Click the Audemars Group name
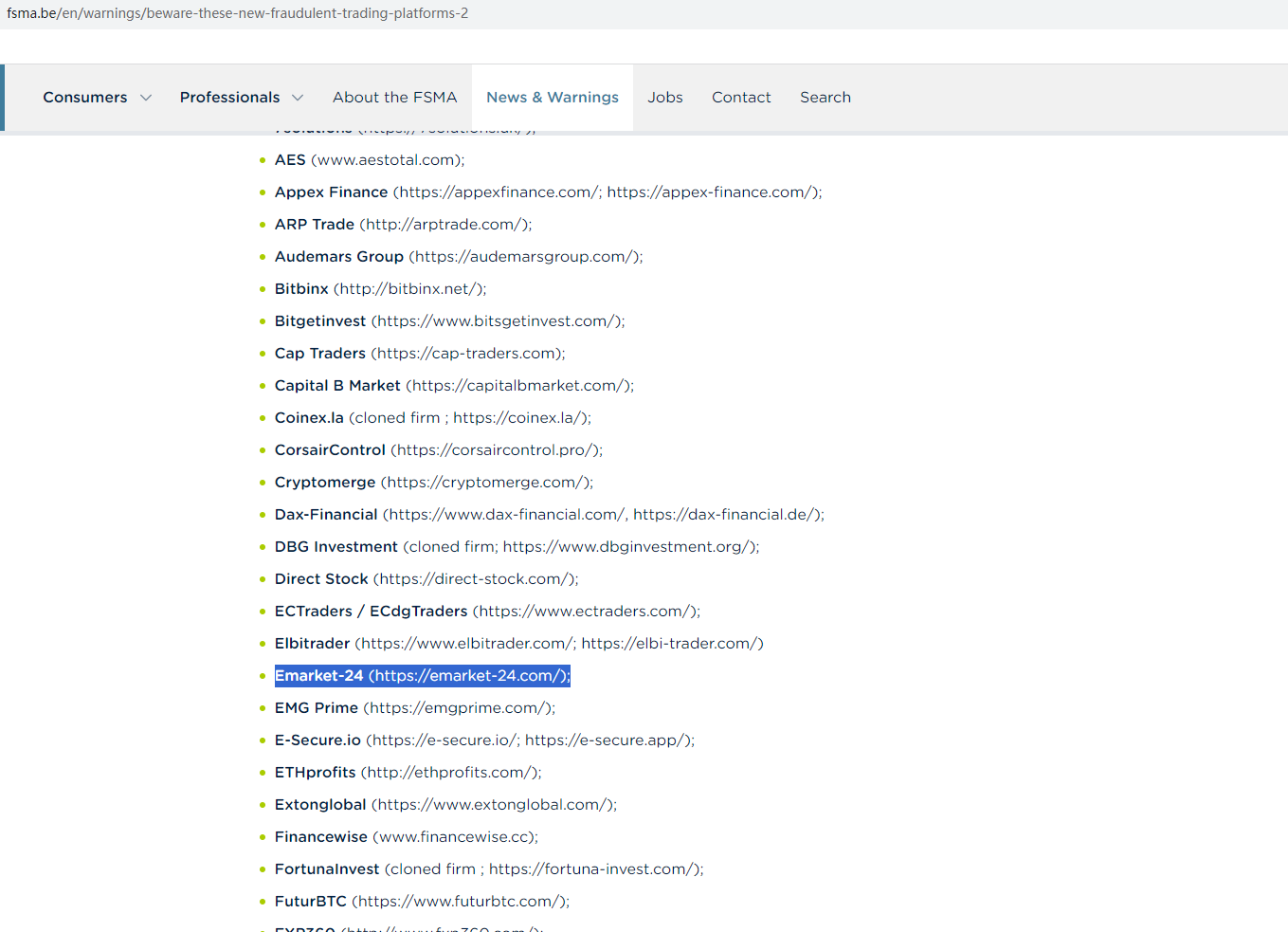 coord(339,257)
